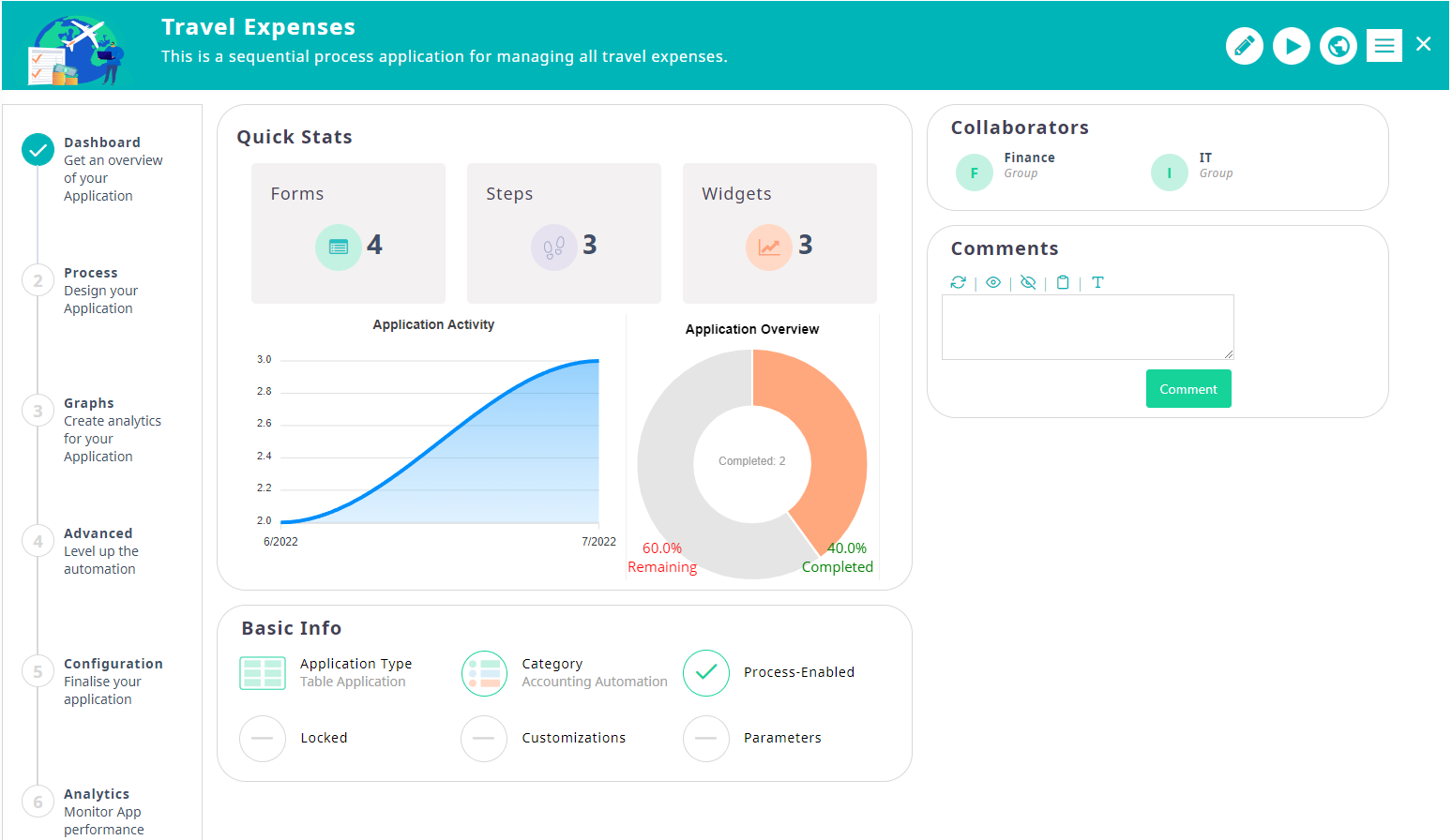Click the Application Type table icon
Screen dimensions: 1452x840
(263, 672)
